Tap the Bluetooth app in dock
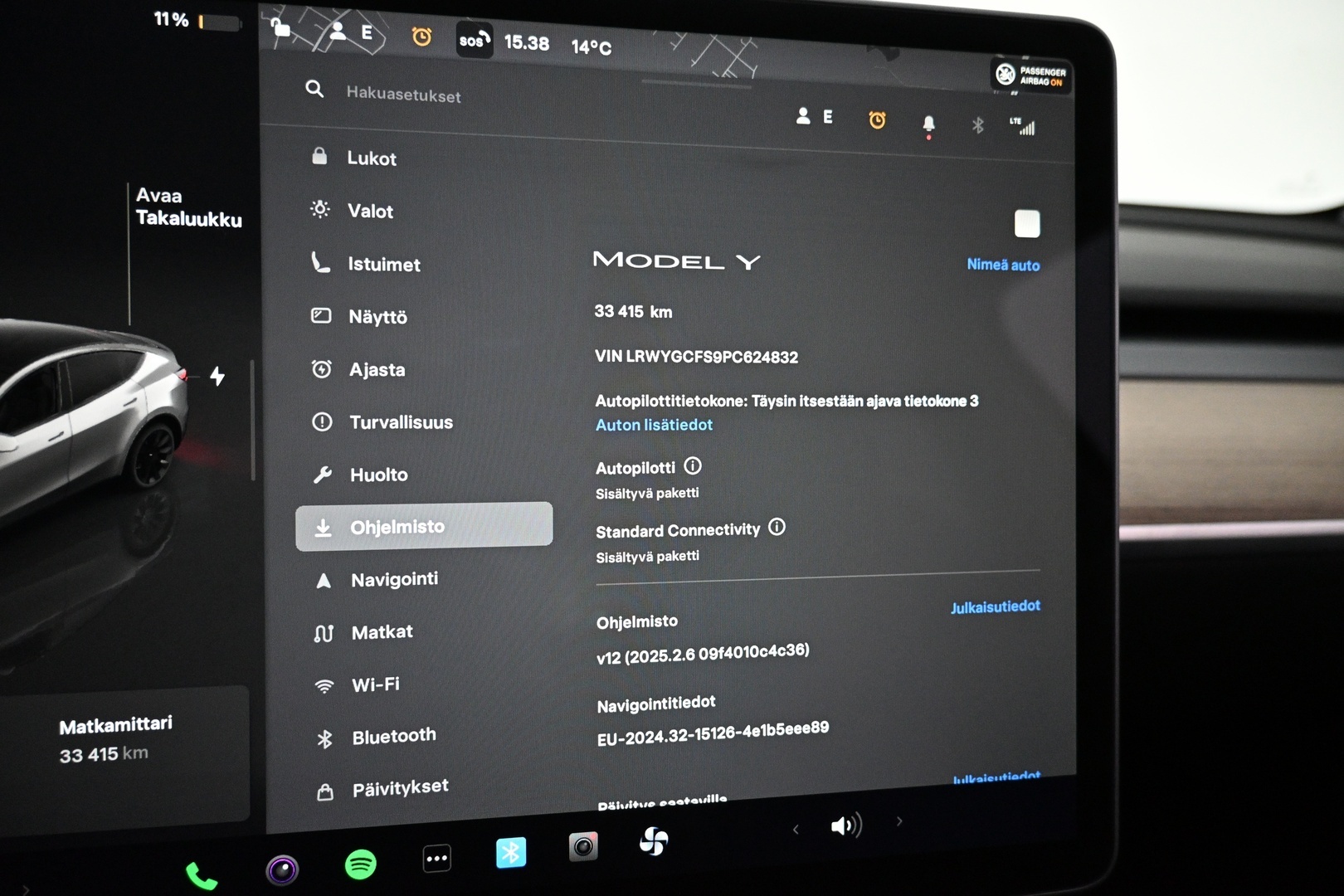 point(511,852)
